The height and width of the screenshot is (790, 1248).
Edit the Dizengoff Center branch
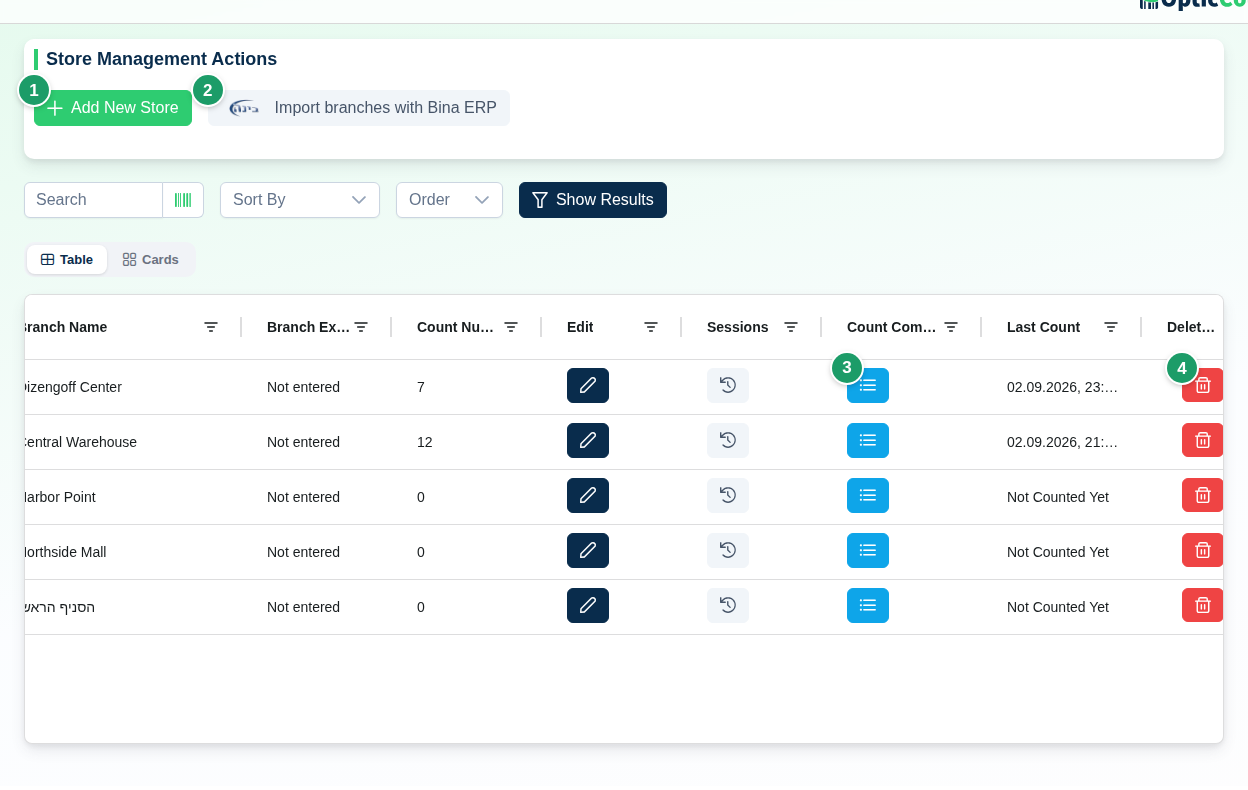pos(588,385)
